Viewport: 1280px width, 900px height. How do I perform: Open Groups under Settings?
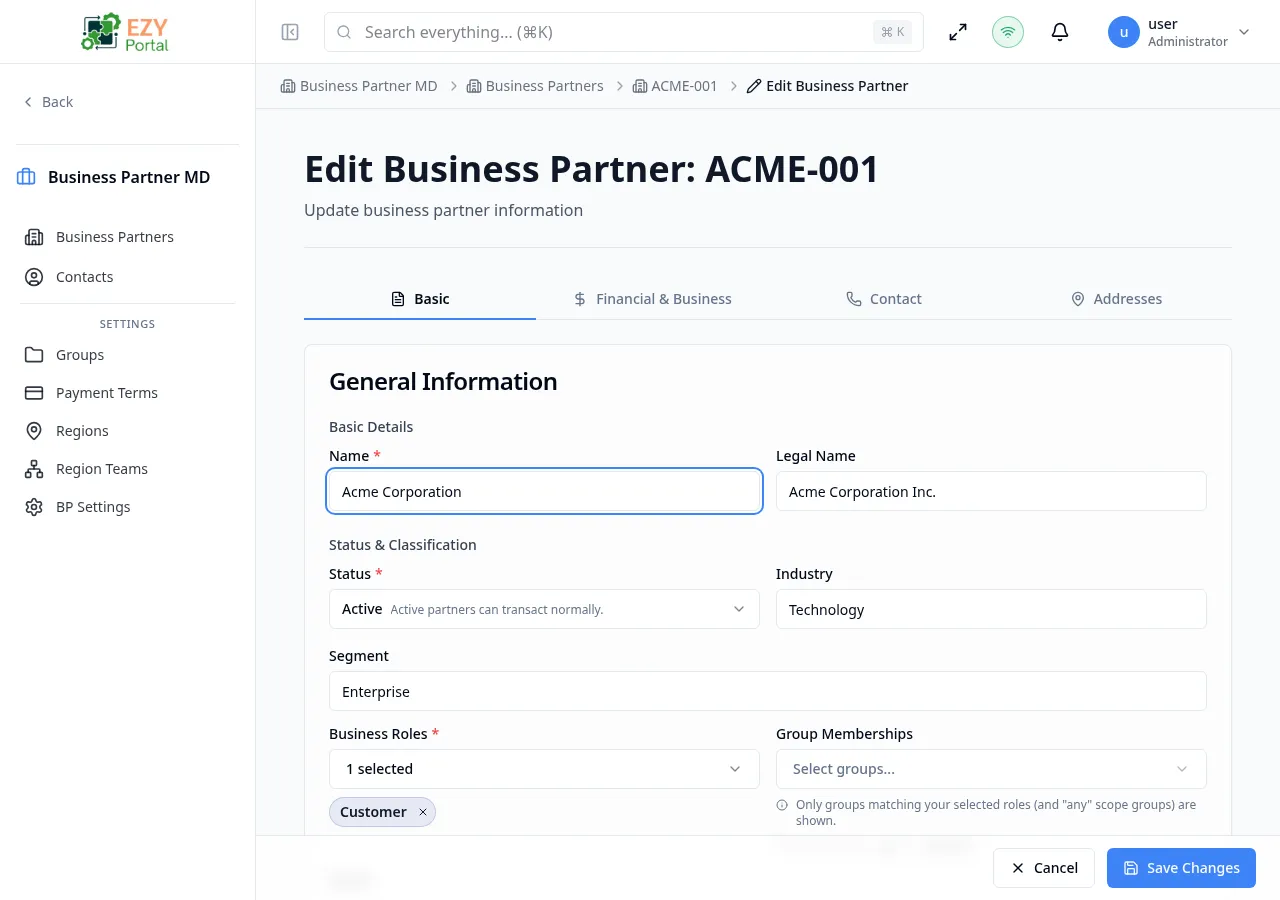pyautogui.click(x=79, y=354)
